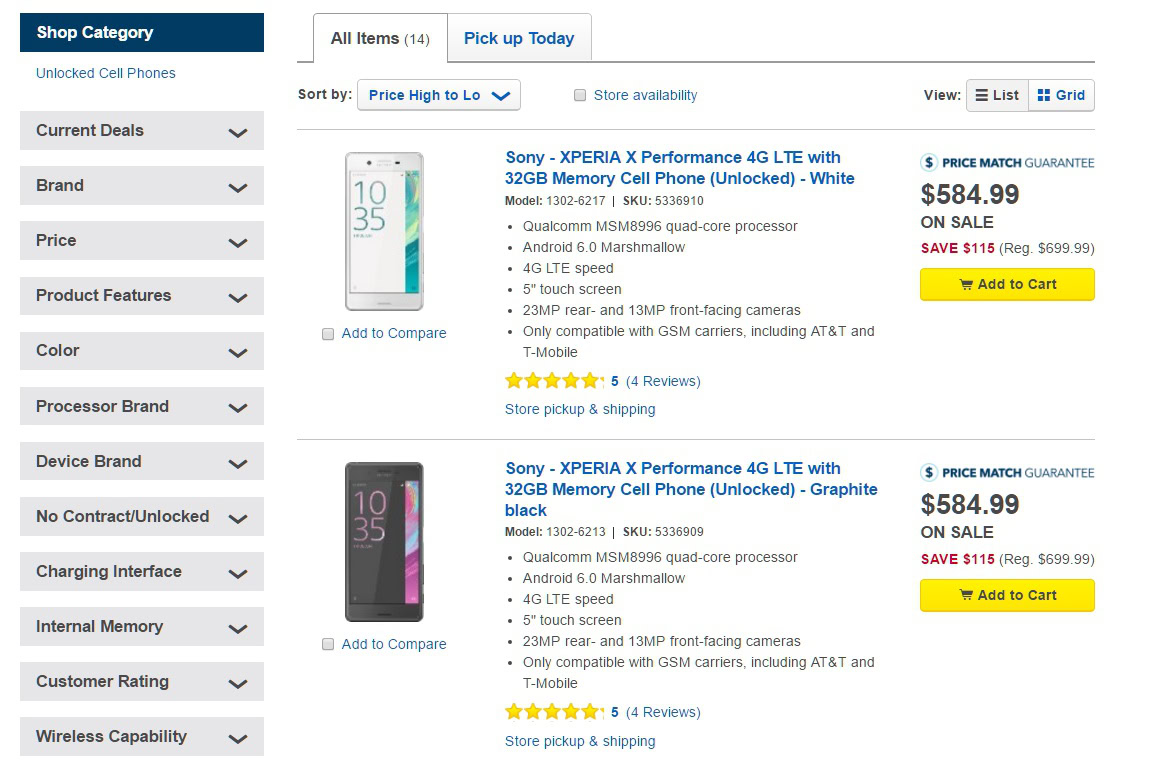Viewport: 1150px width, 766px height.
Task: Click the Graphite black phone thumbnail
Action: pos(384,541)
